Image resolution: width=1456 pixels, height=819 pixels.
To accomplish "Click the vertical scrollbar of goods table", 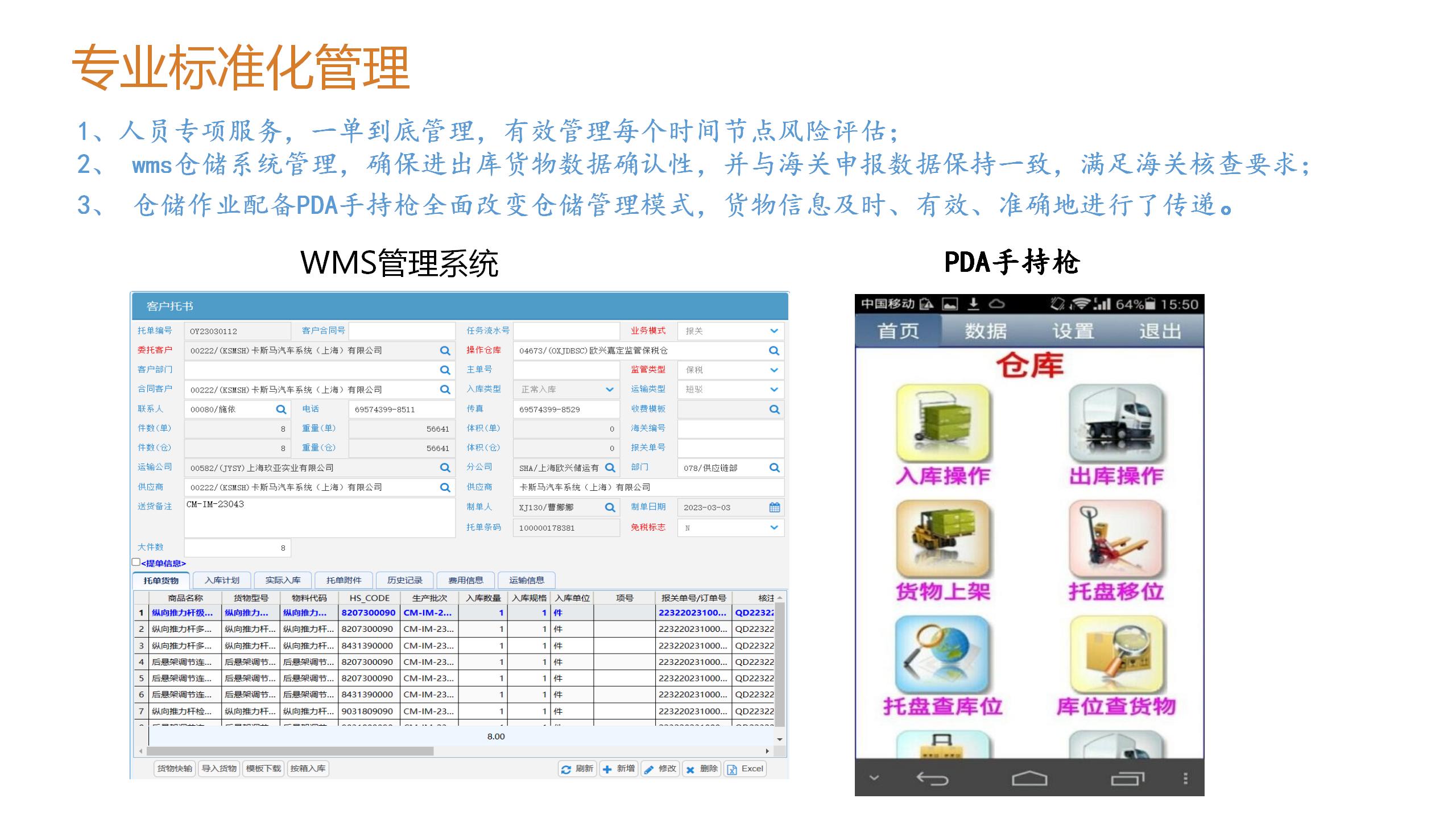I will coord(780,664).
